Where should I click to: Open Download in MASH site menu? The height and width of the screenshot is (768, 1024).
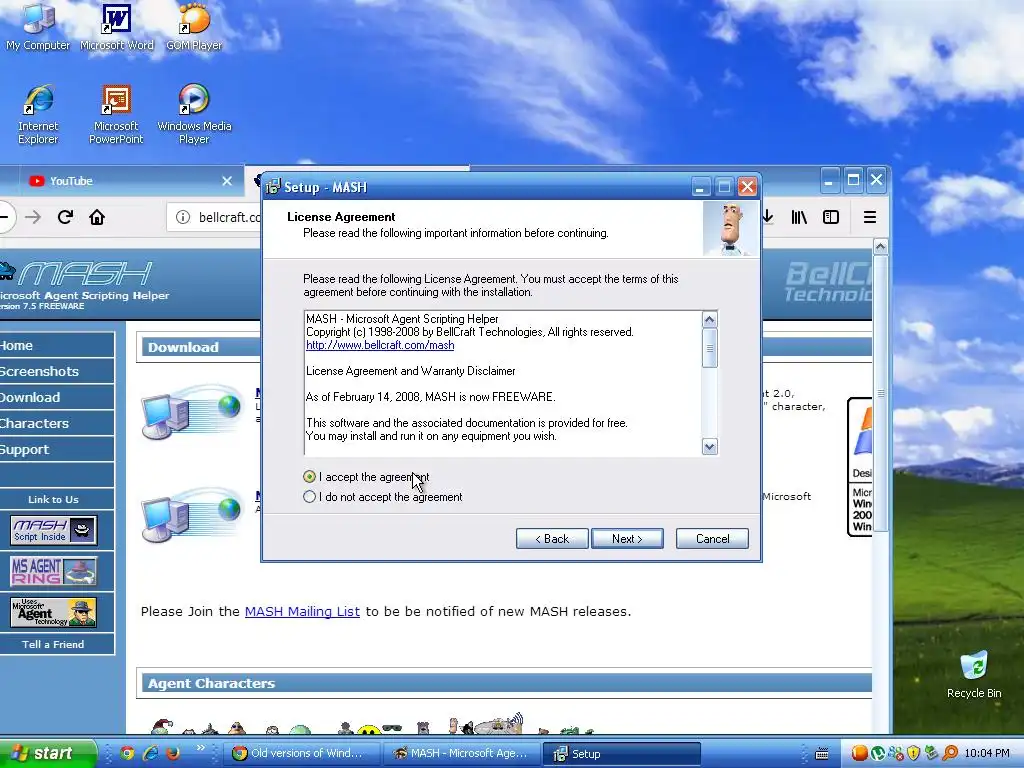[x=57, y=397]
